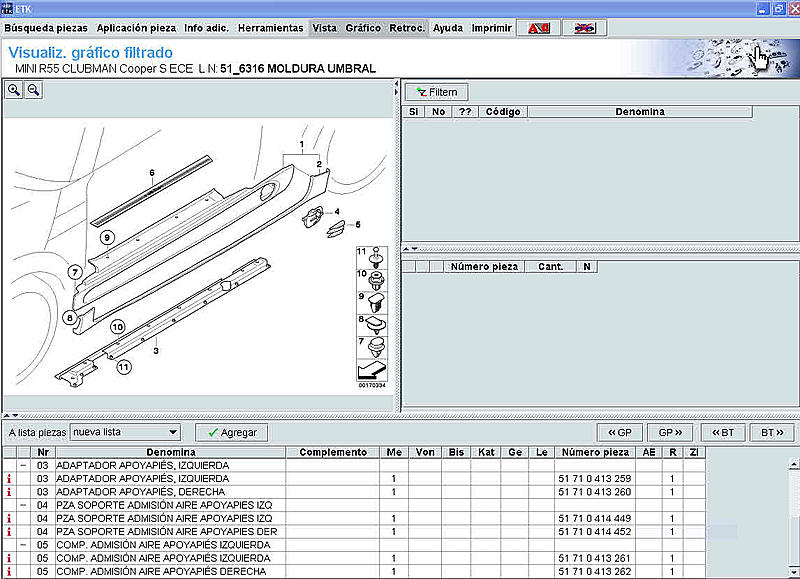Collapse the 04 PZA SOPORTE ADMISIÓN group

pos(23,505)
